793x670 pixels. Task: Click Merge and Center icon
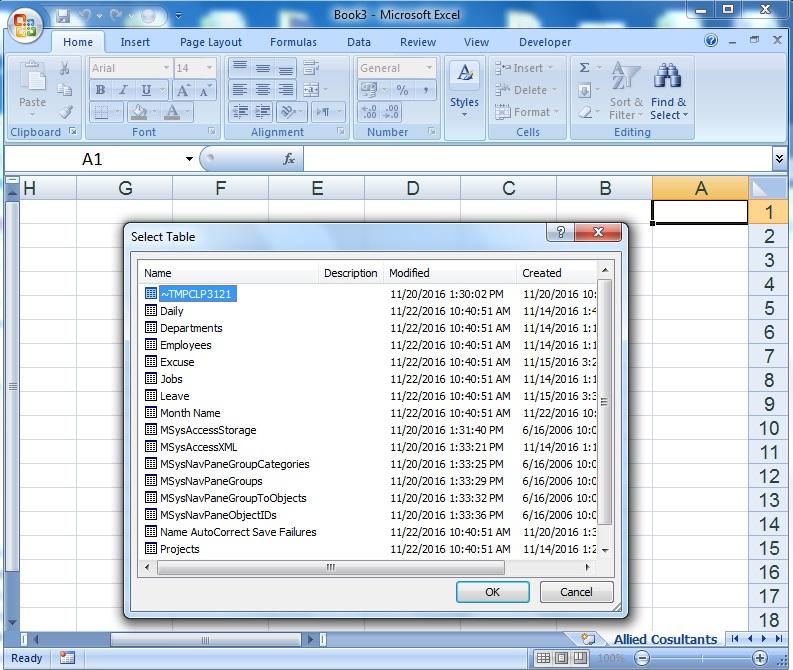click(x=311, y=90)
